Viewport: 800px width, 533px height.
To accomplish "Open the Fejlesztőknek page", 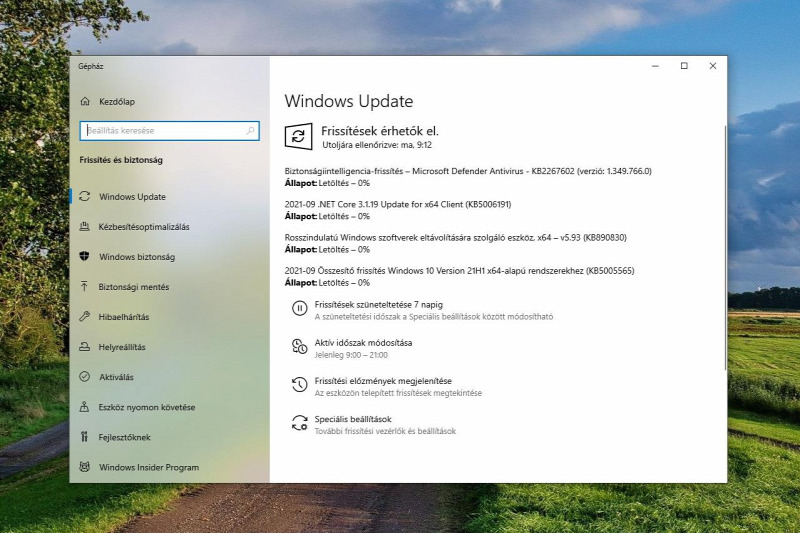I will (x=168, y=437).
